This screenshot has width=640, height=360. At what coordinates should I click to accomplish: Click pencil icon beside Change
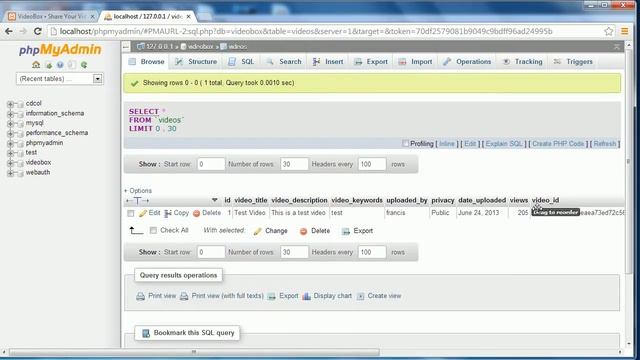point(257,231)
